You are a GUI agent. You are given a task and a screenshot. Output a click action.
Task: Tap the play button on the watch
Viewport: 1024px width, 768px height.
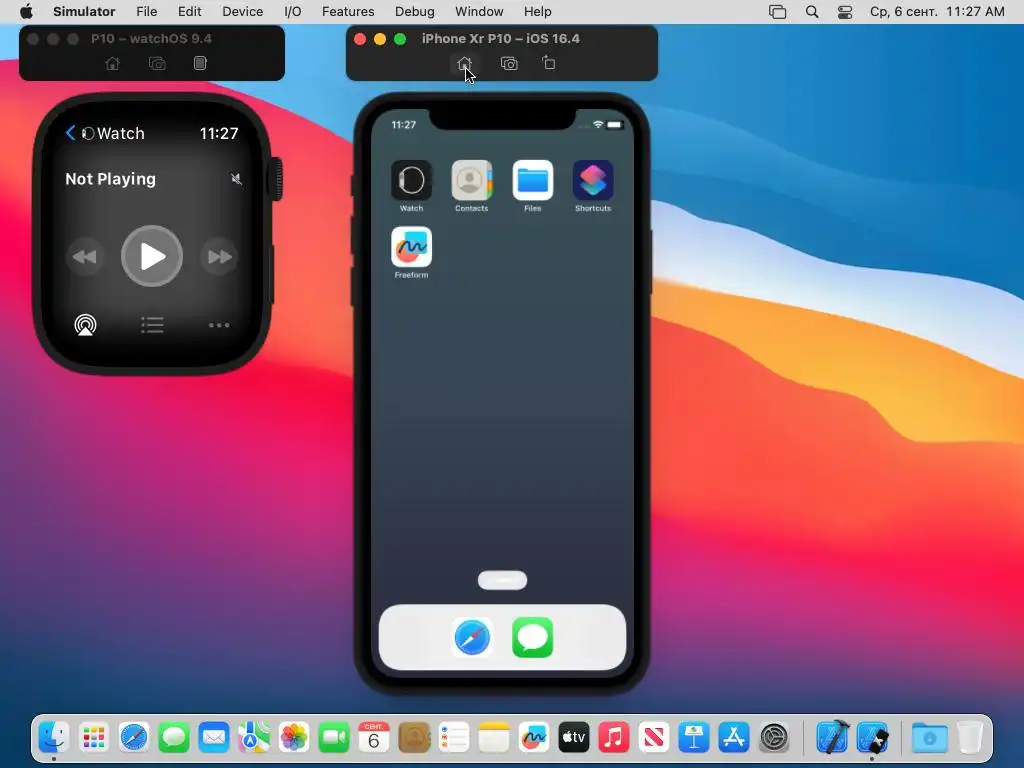(x=152, y=256)
